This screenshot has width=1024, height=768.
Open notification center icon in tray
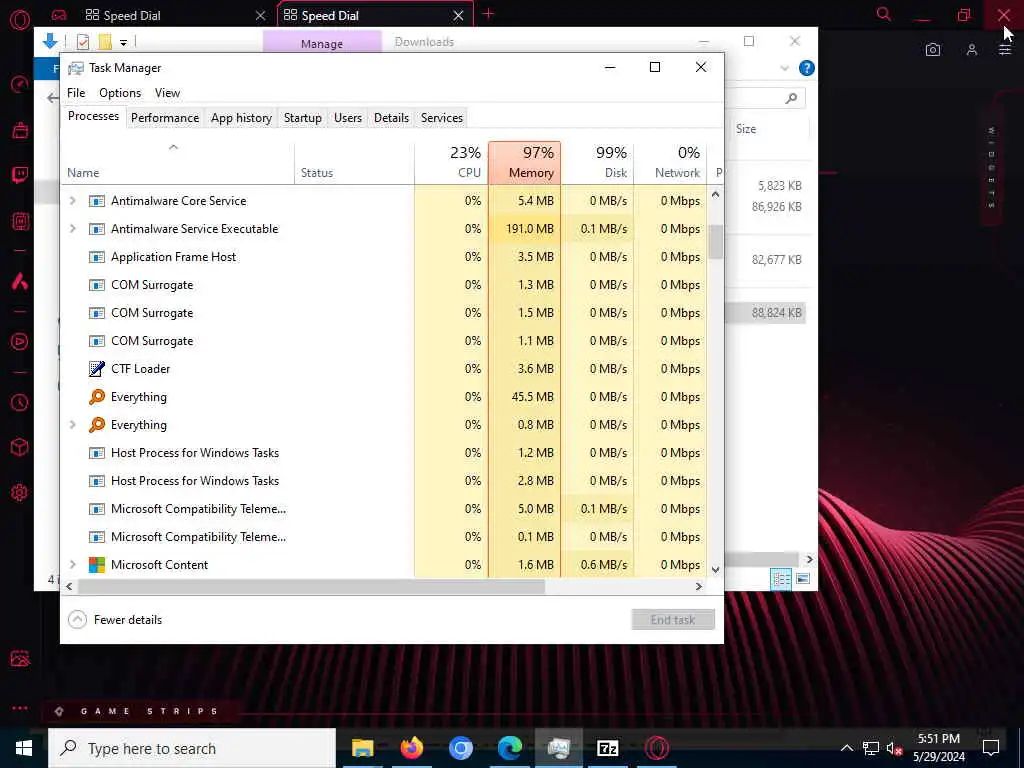[991, 748]
